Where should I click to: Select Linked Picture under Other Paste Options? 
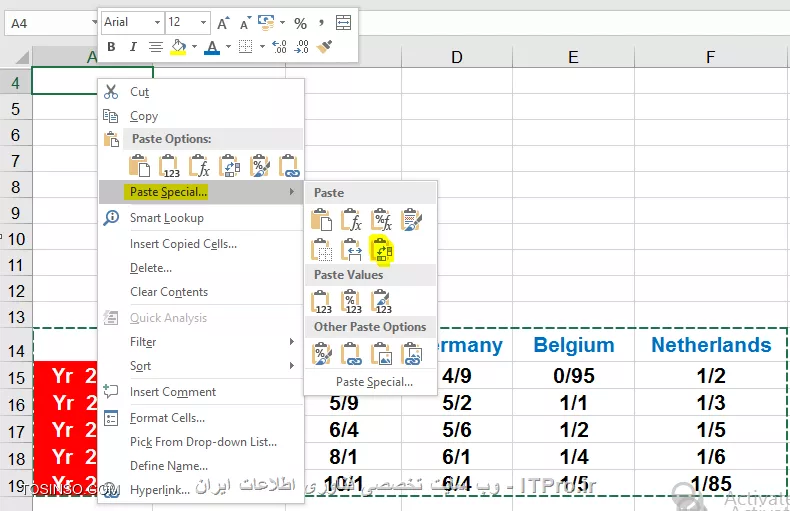click(412, 354)
